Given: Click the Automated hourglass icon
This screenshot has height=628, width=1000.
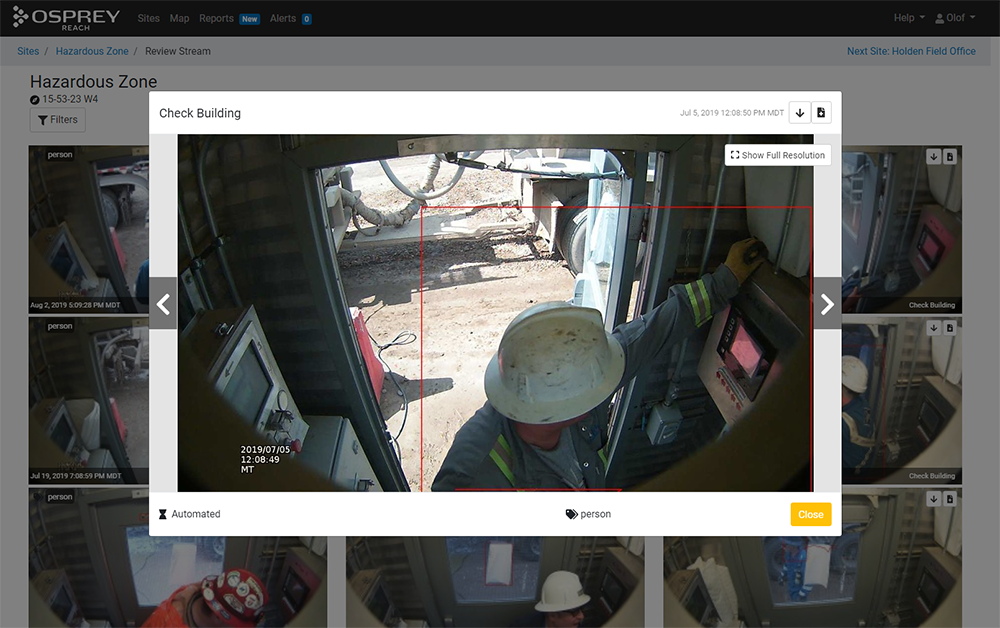Looking at the screenshot, I should (163, 514).
